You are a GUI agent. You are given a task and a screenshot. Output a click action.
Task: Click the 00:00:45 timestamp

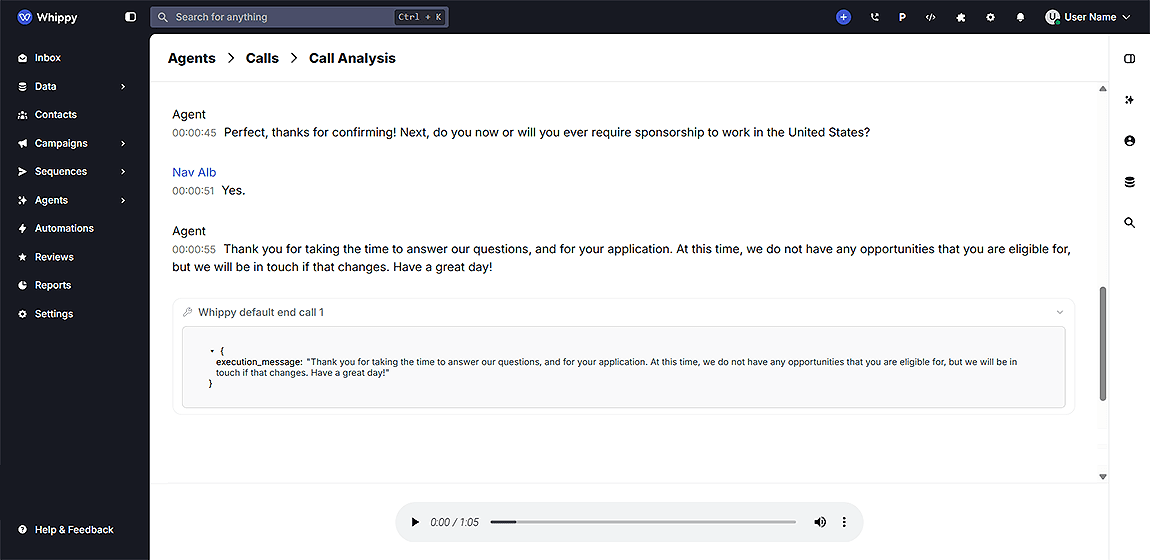click(194, 133)
